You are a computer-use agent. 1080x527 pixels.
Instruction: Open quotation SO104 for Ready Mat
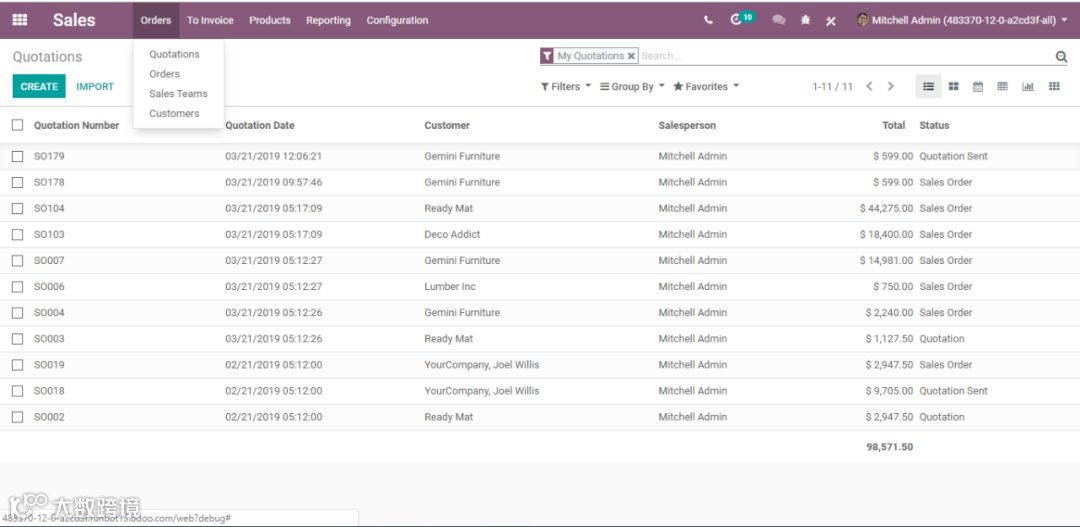click(x=540, y=209)
